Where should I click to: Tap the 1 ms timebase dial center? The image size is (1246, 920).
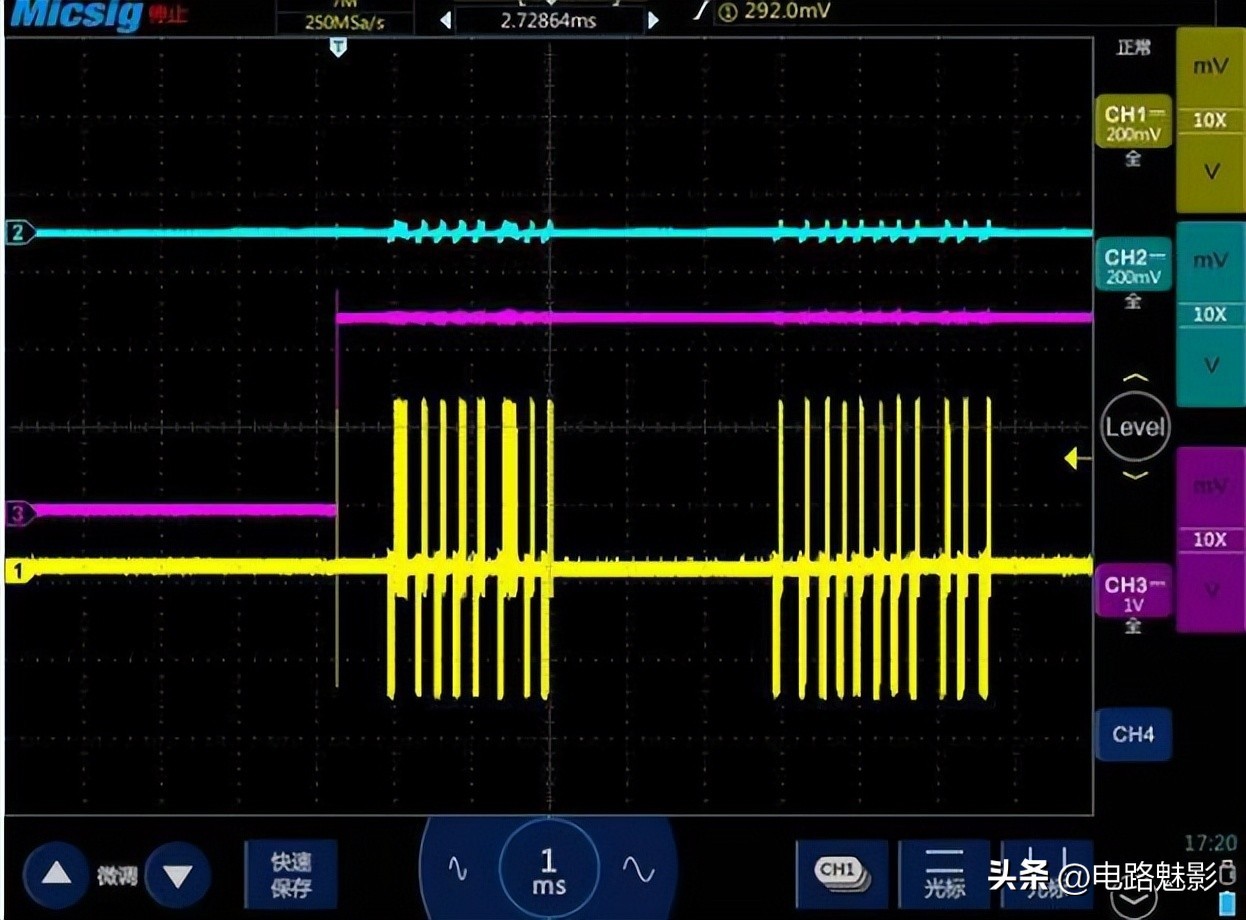point(548,870)
